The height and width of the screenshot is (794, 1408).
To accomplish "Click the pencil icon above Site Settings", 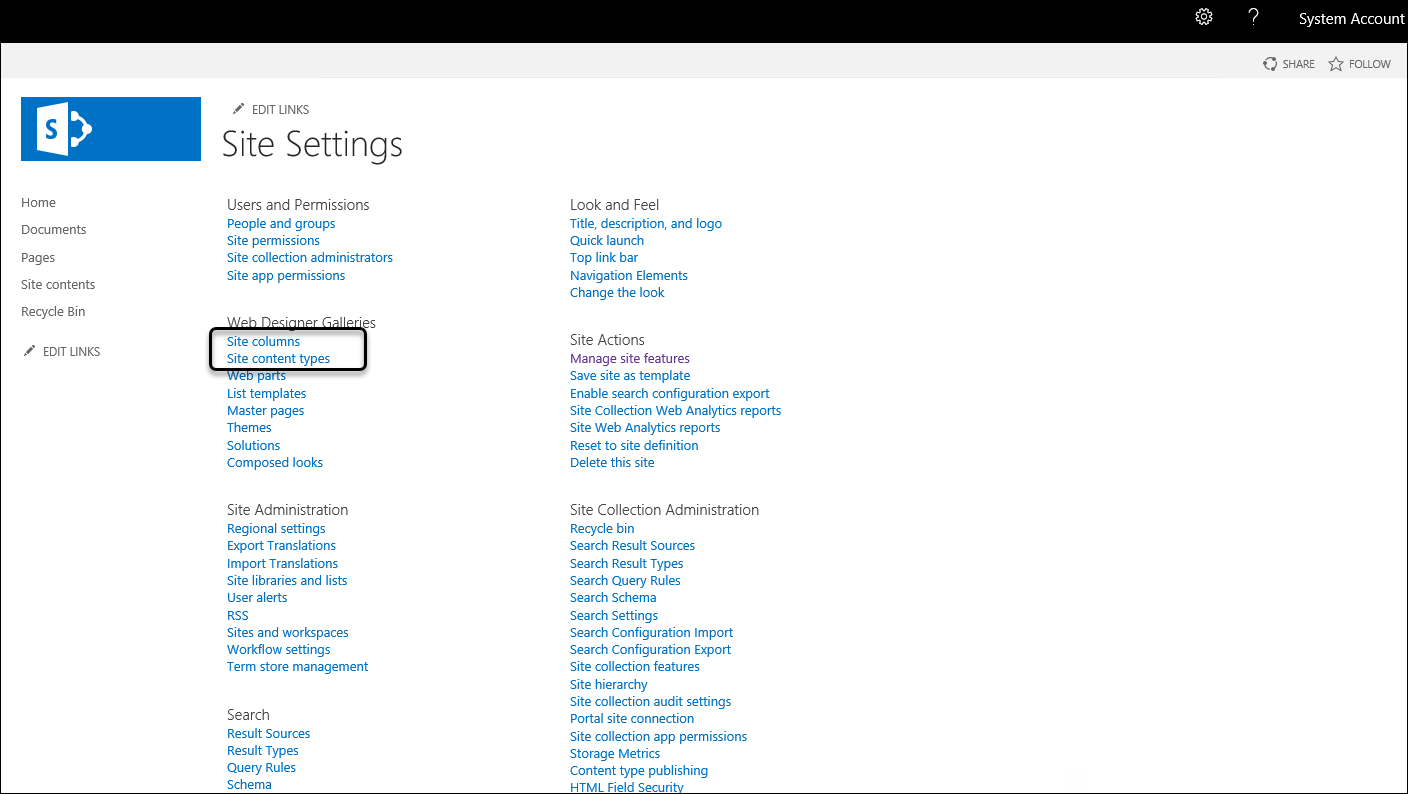I will pos(238,109).
